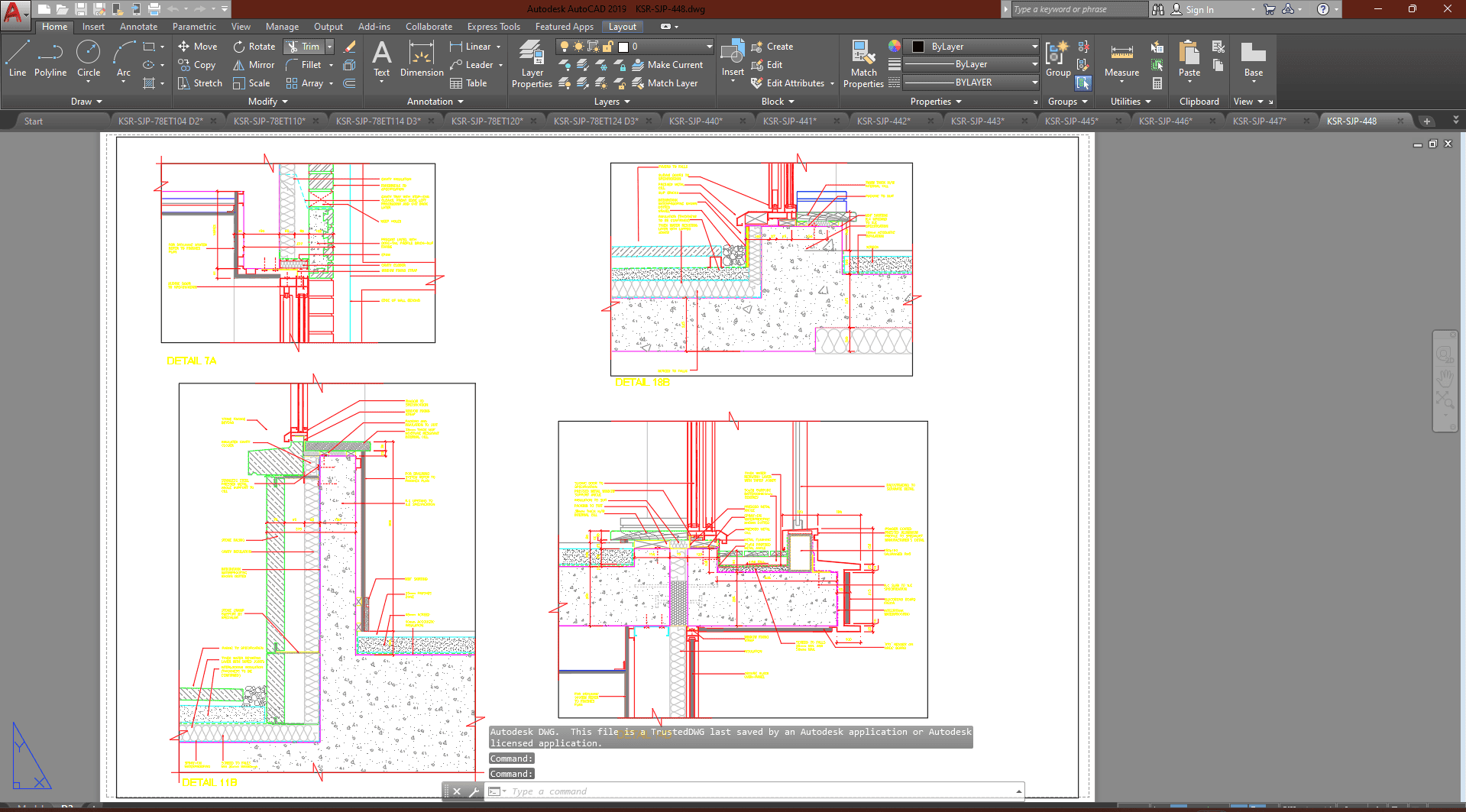Click the black ByLayer color swatch
Screen dimensions: 1466x812
point(918,47)
